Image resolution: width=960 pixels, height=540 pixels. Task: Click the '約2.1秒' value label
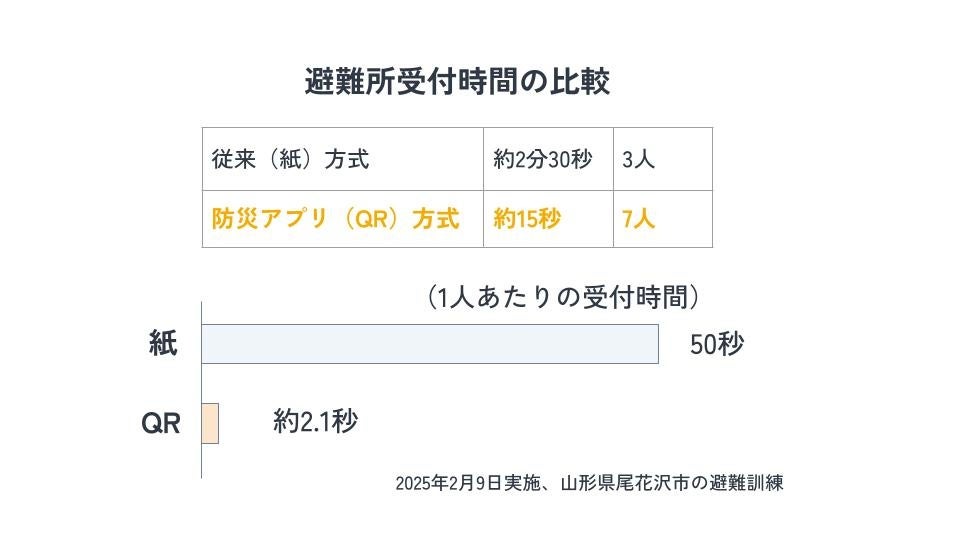tap(315, 421)
